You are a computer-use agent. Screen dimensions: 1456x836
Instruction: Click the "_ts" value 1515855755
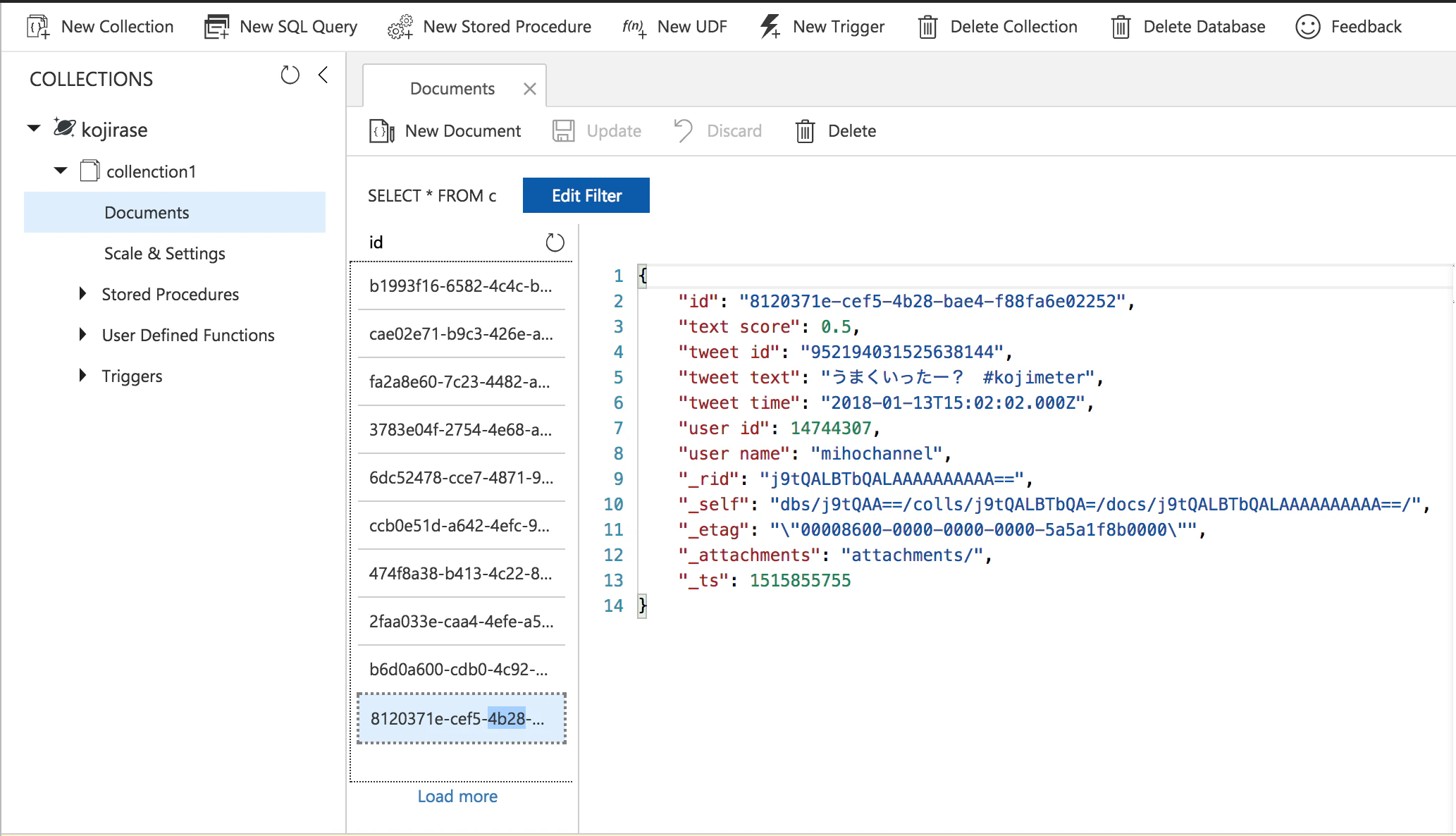pos(800,580)
